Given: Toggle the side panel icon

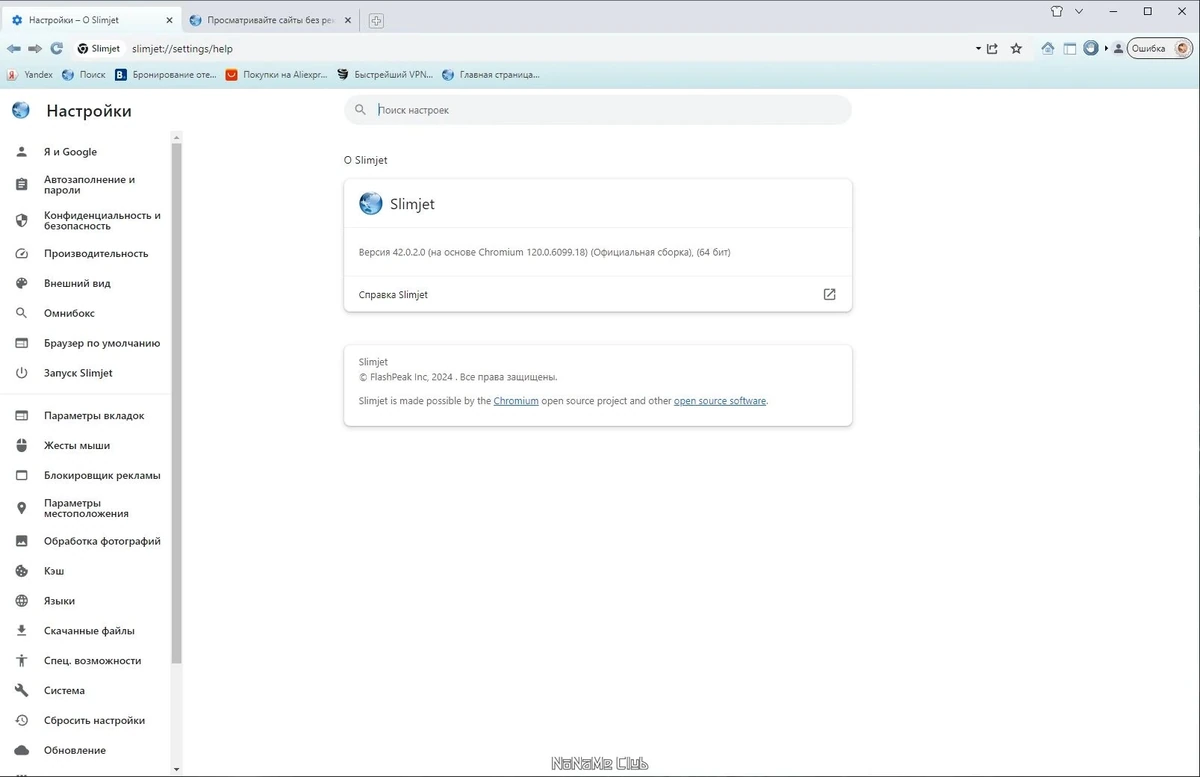Looking at the screenshot, I should coord(1069,48).
